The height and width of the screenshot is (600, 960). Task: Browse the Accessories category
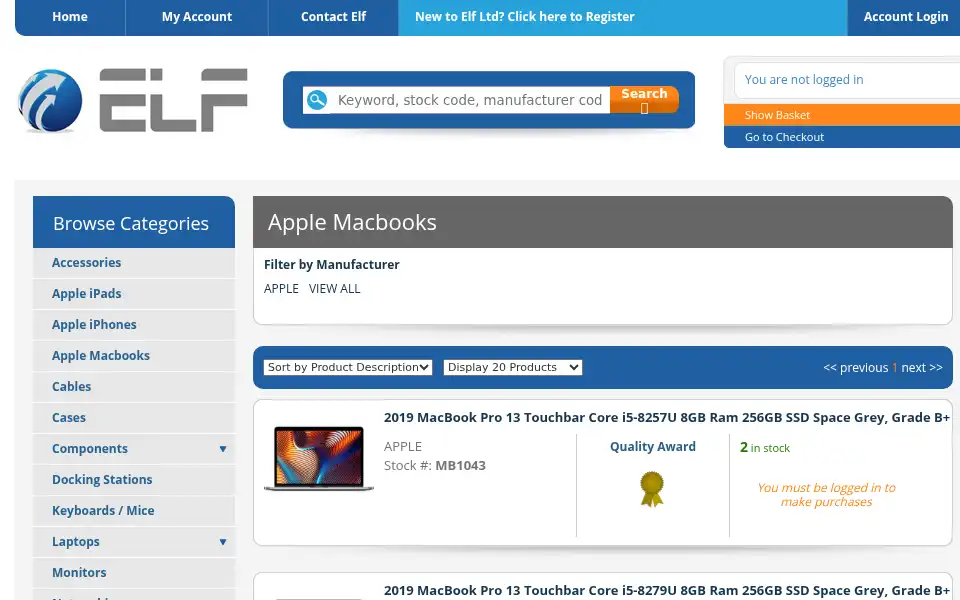(134, 263)
